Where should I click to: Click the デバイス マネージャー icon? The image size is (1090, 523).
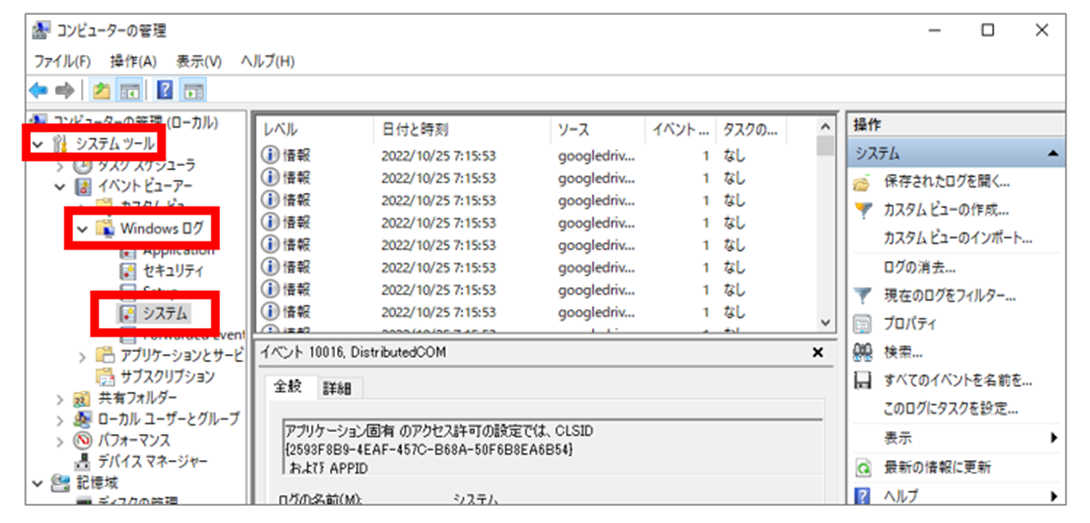83,461
